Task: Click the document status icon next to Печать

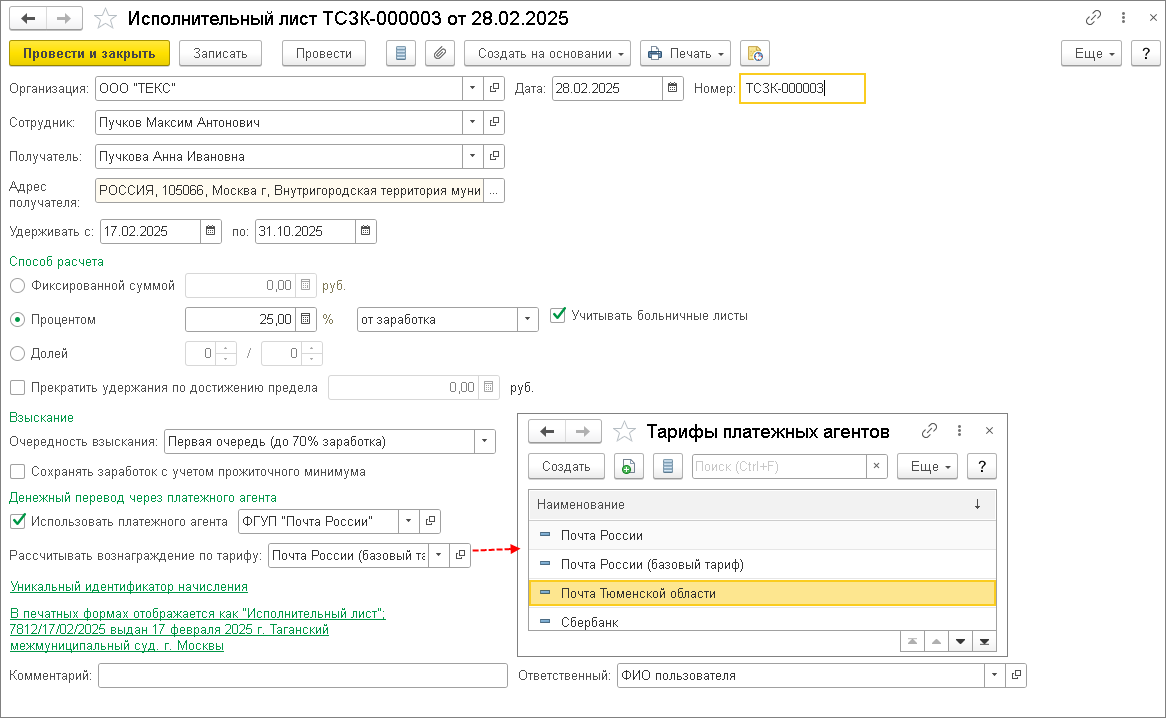Action: 755,54
